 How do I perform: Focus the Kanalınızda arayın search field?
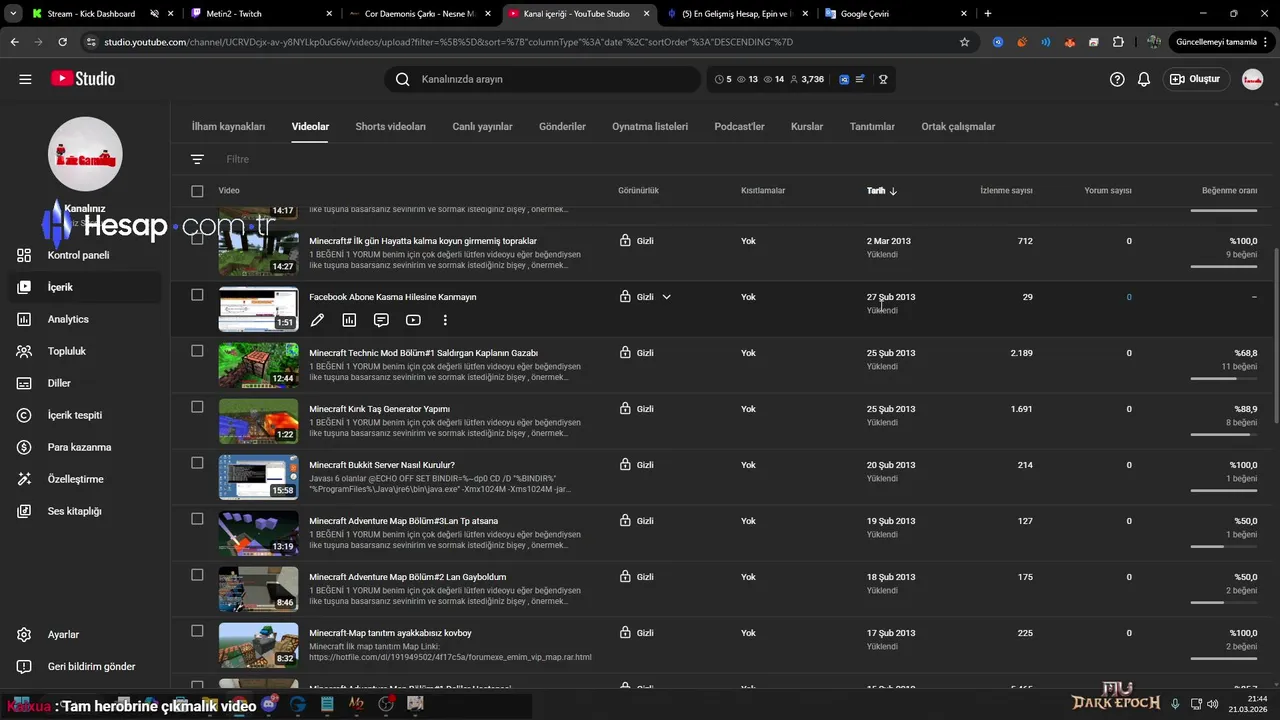click(x=542, y=79)
